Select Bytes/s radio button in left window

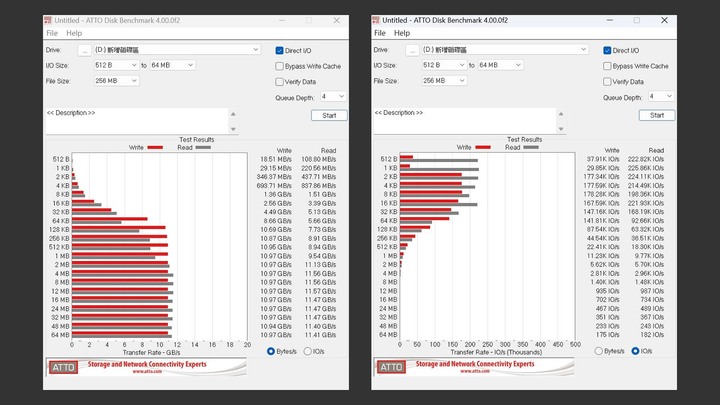[271, 351]
